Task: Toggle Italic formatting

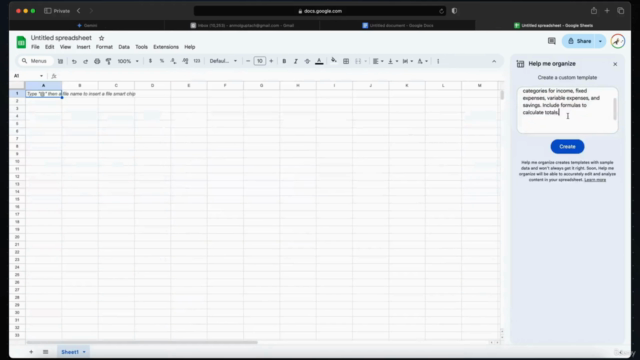Action: (x=296, y=61)
